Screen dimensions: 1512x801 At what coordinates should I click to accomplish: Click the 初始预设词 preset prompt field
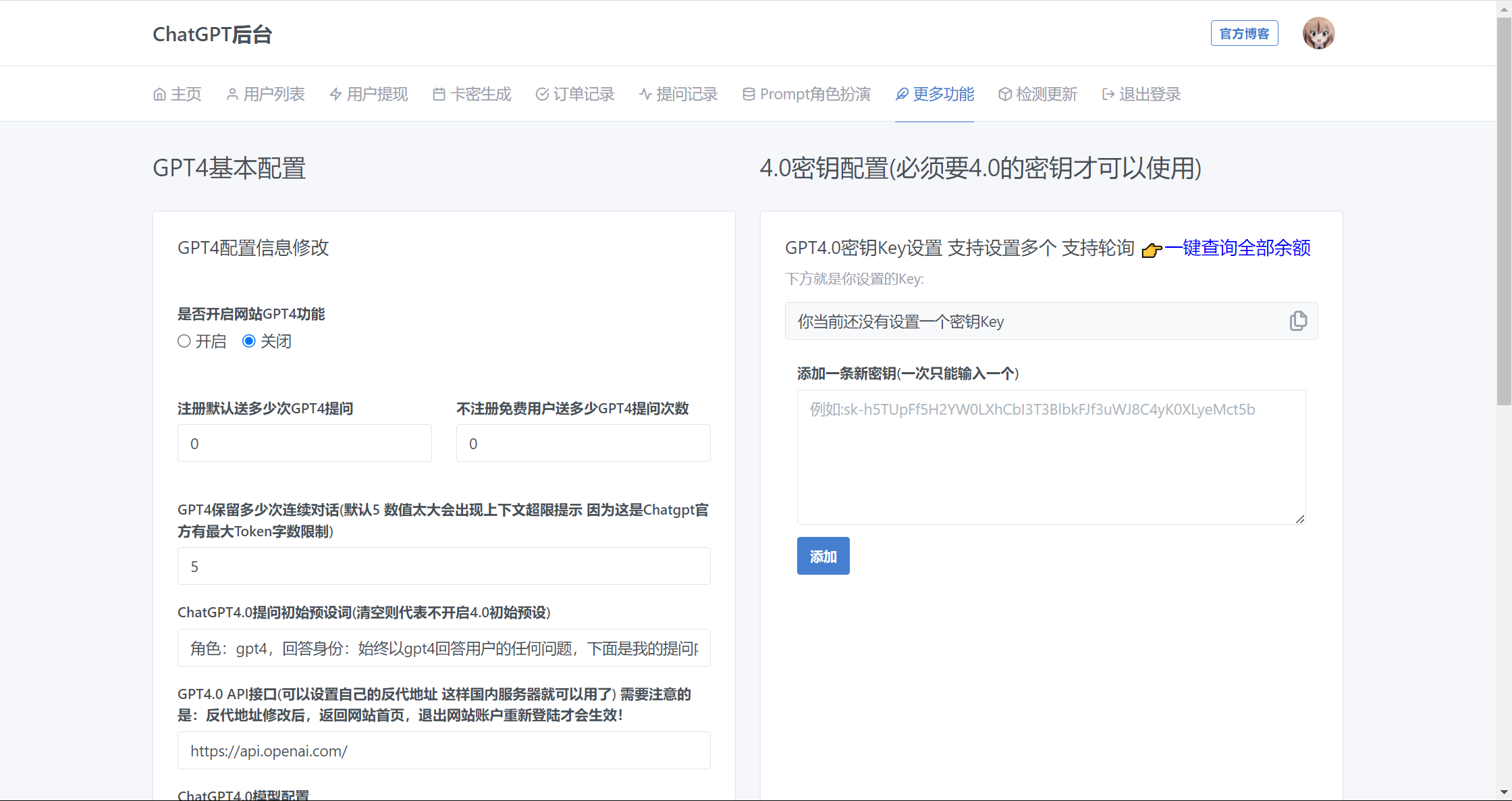click(x=444, y=648)
